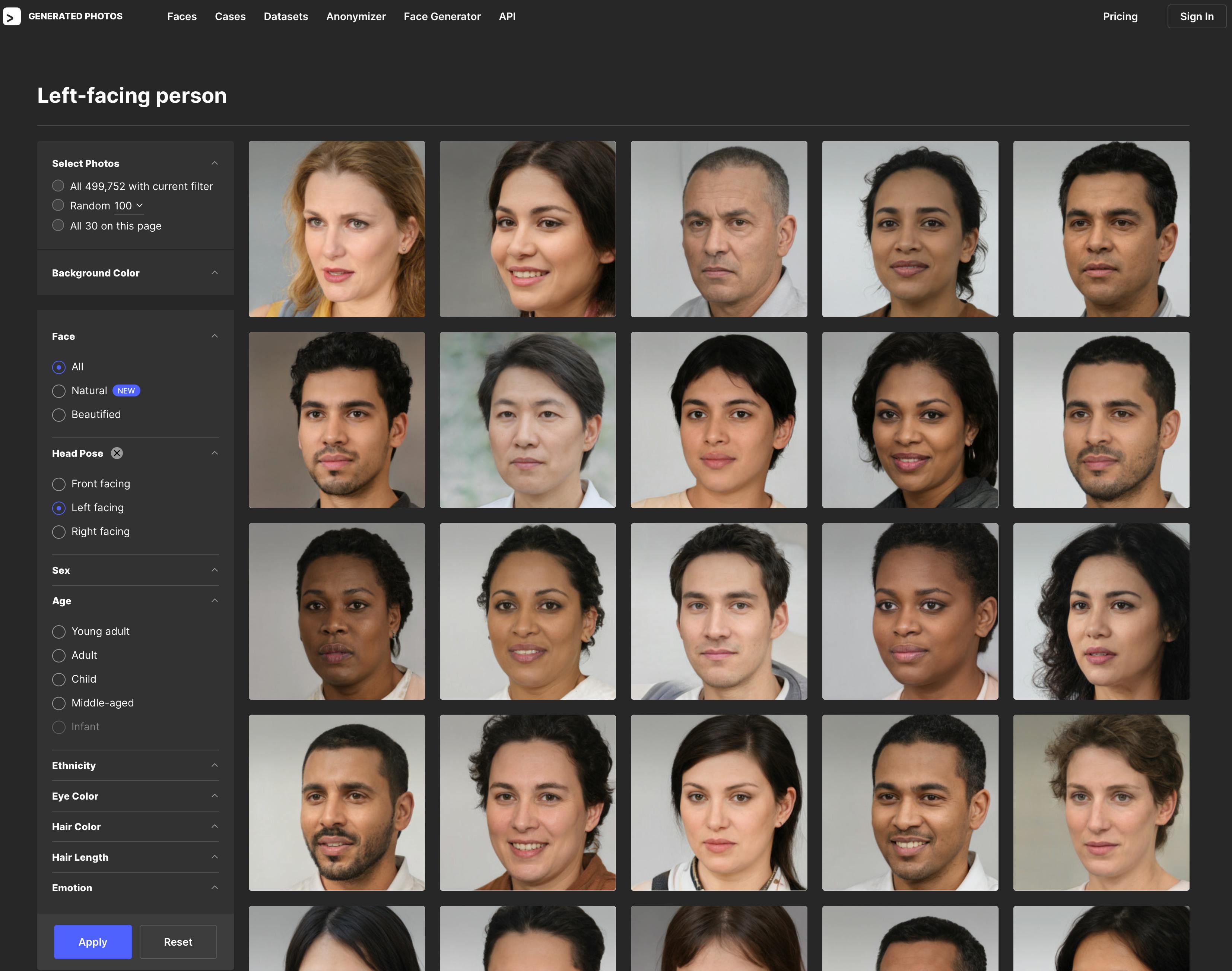Collapse the Select Photos section chevron
The width and height of the screenshot is (1232, 971).
coord(214,163)
